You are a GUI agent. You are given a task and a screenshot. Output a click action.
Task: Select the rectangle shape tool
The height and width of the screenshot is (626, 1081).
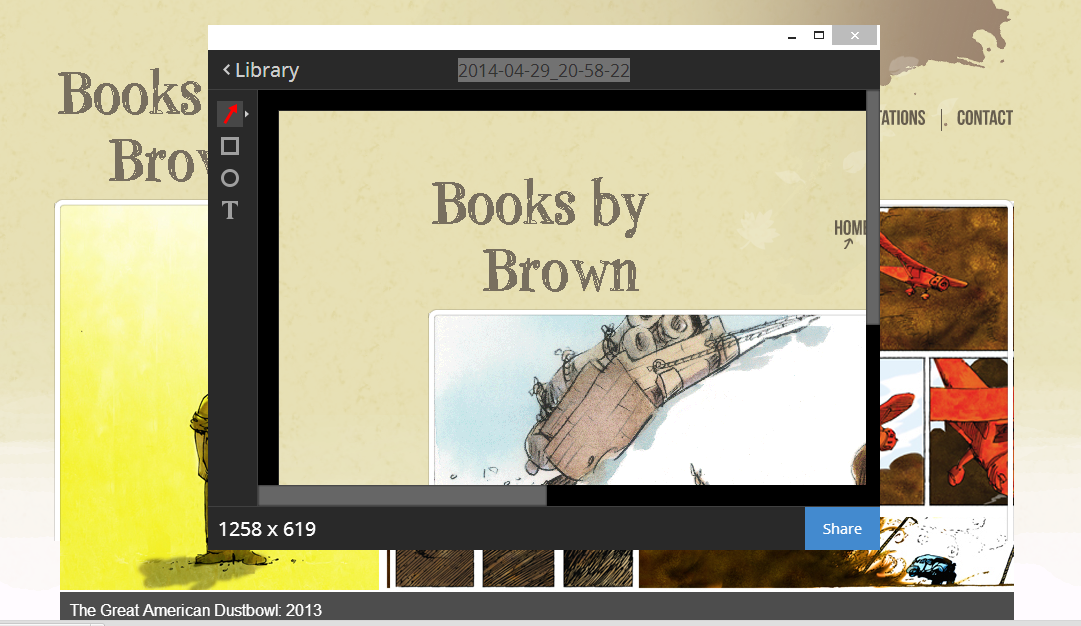[x=230, y=146]
